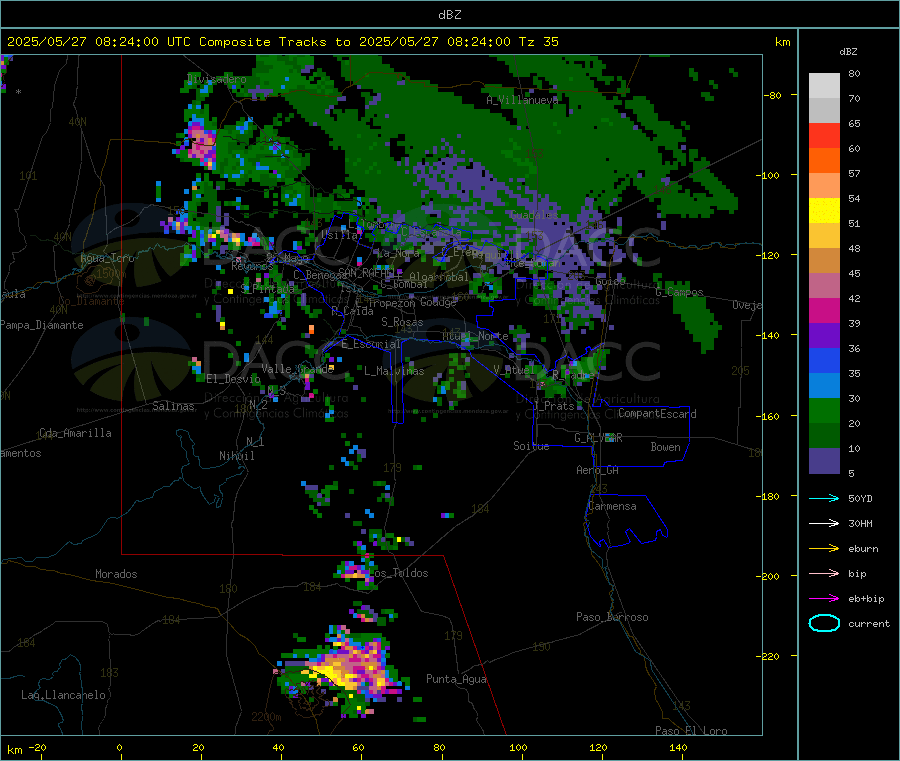Screen dimensions: 900x761
Task: Click the cyan 50YD track arrow in legend
Action: point(824,498)
